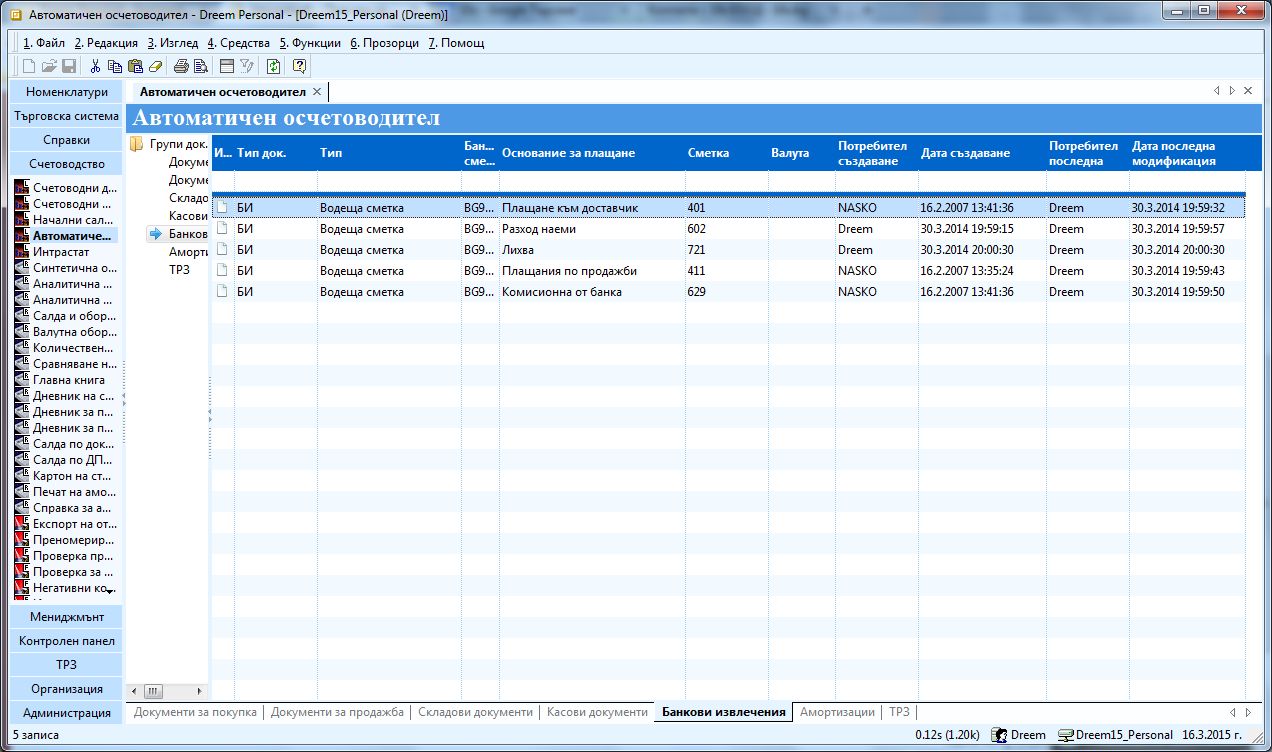Open Валутна обор... sidebar item
The width and height of the screenshot is (1272, 752).
click(x=66, y=331)
